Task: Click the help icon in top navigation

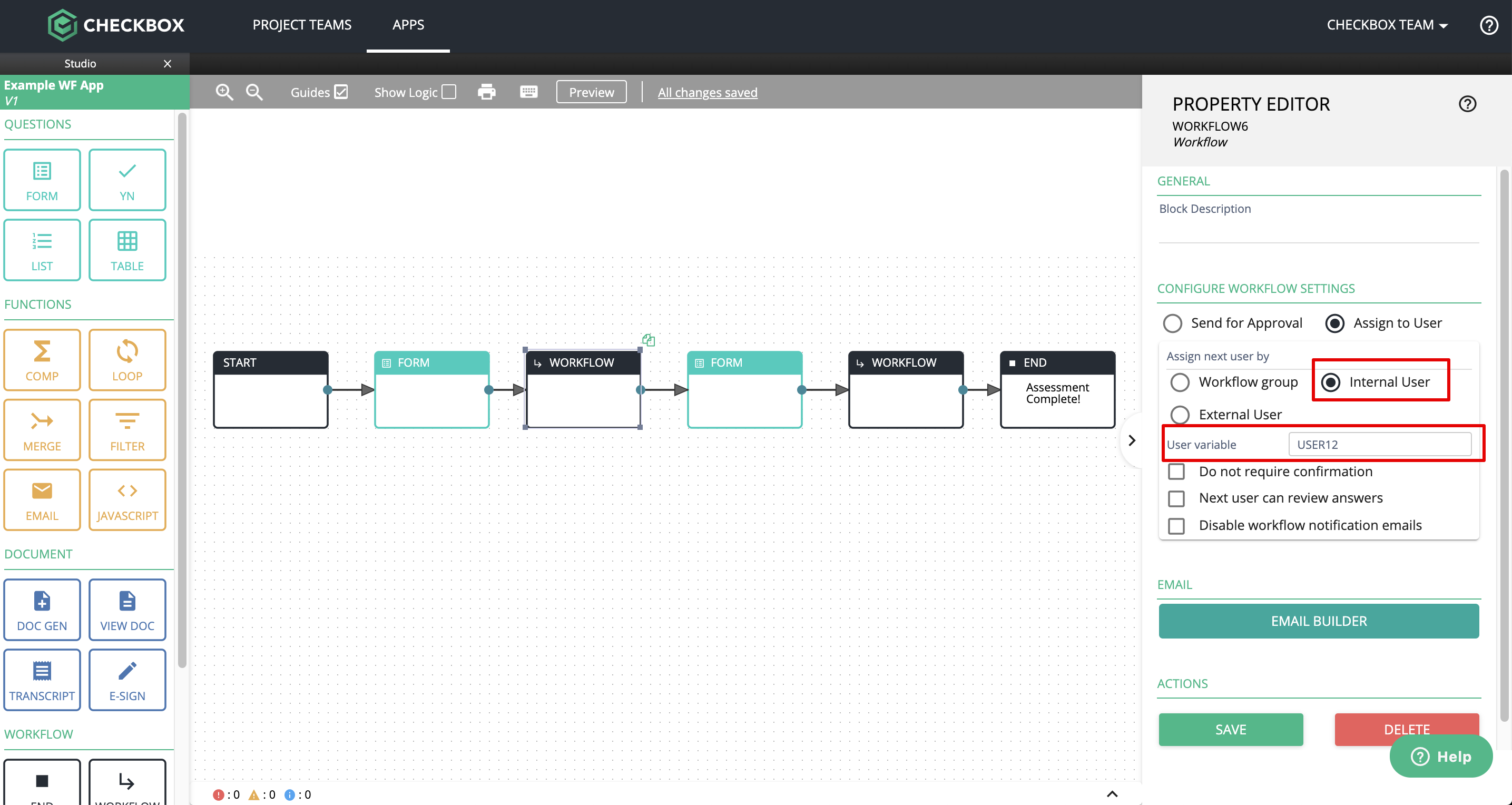Action: (1489, 25)
